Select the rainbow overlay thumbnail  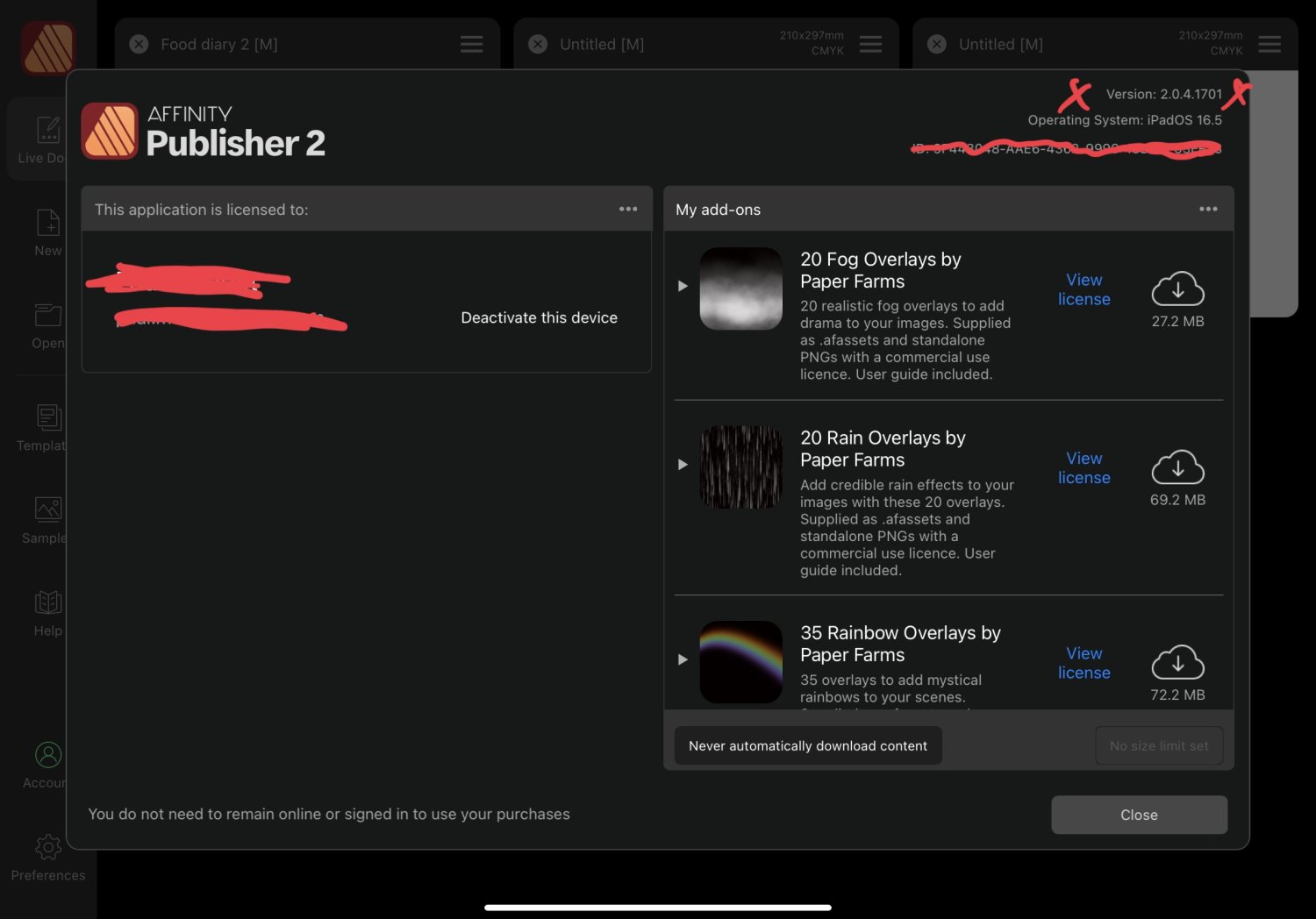(x=741, y=662)
